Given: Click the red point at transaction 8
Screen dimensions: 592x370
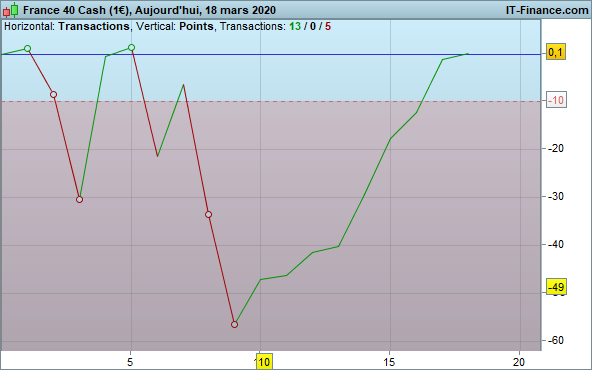Looking at the screenshot, I should [208, 214].
